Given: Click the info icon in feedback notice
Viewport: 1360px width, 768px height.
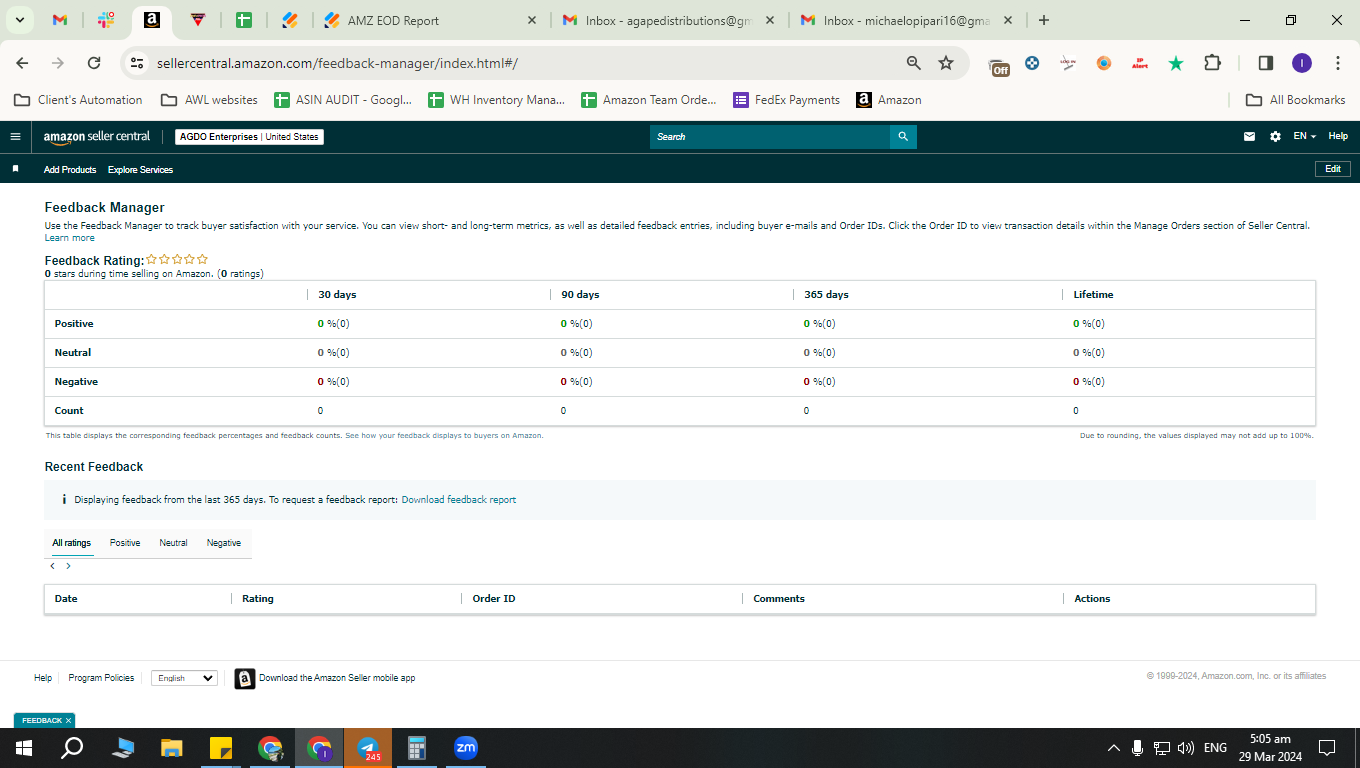Looking at the screenshot, I should pyautogui.click(x=64, y=499).
